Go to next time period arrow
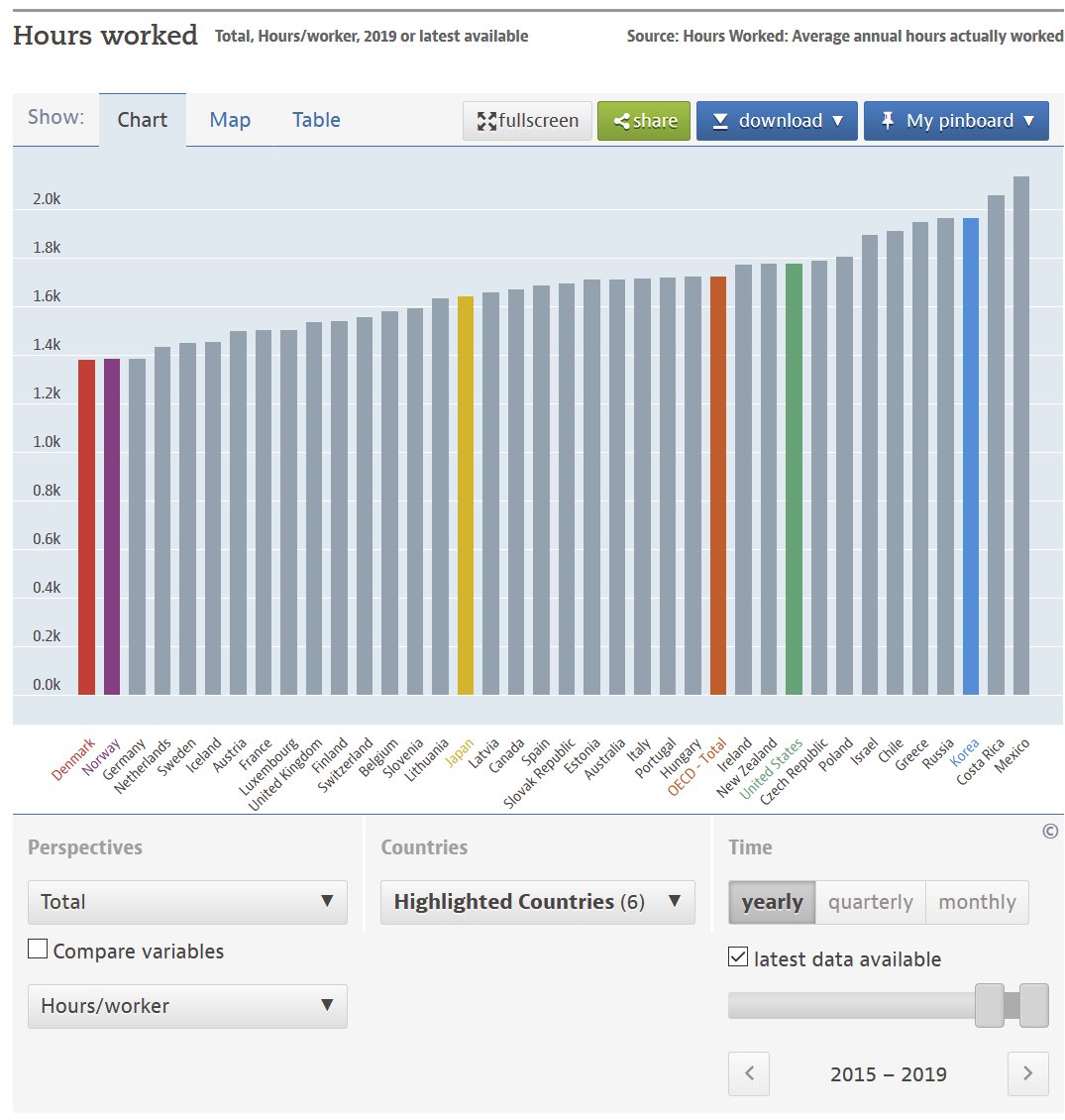Image resolution: width=1065 pixels, height=1120 pixels. click(x=1027, y=1074)
